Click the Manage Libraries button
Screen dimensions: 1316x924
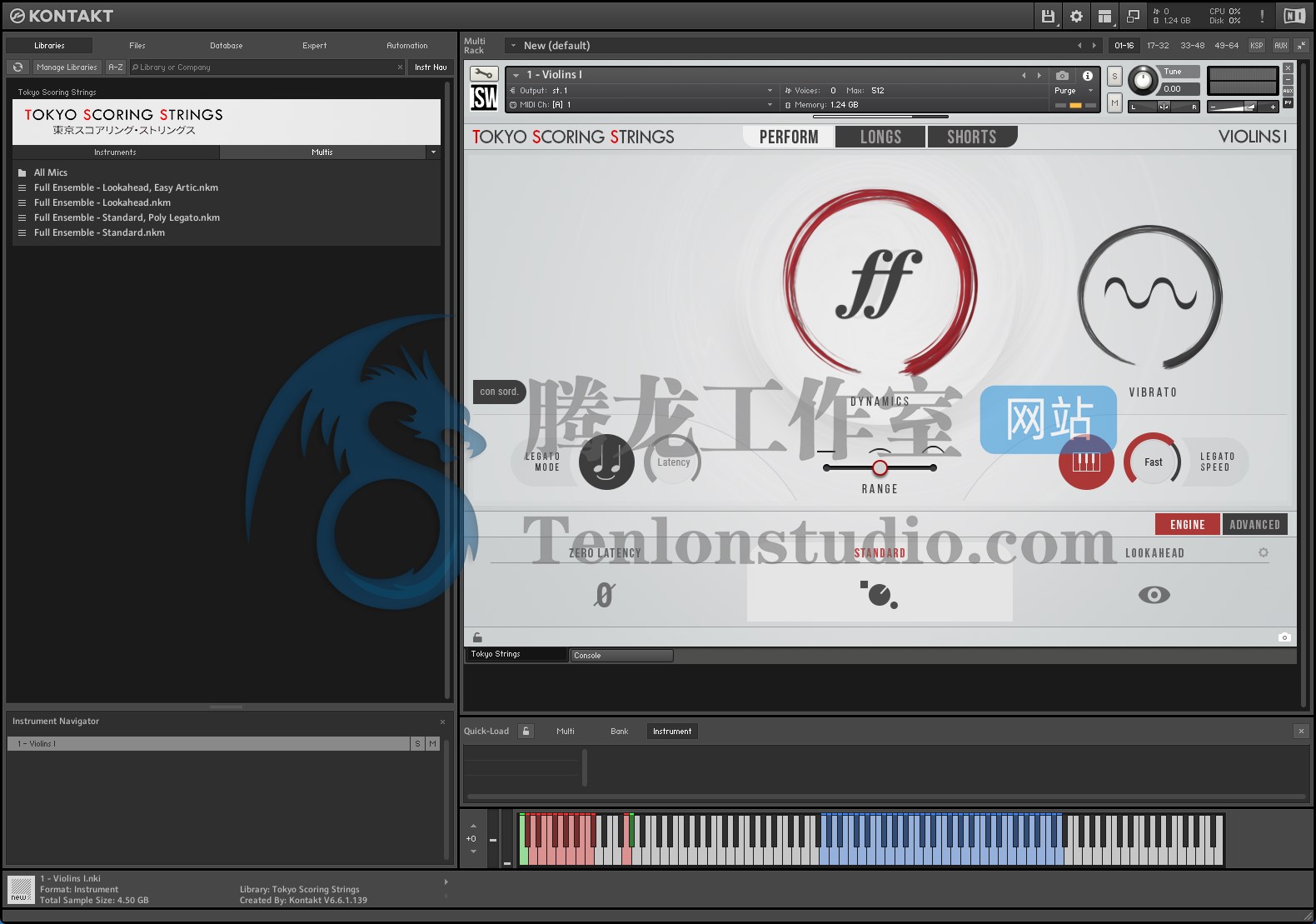tap(67, 67)
